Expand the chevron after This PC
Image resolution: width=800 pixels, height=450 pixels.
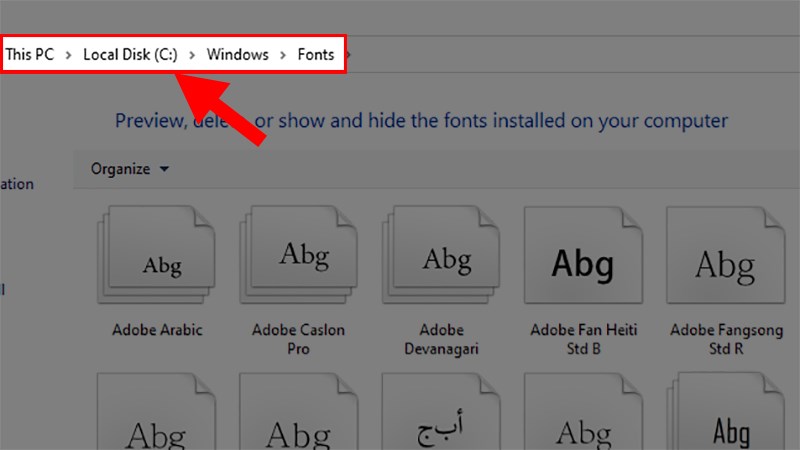pyautogui.click(x=68, y=55)
